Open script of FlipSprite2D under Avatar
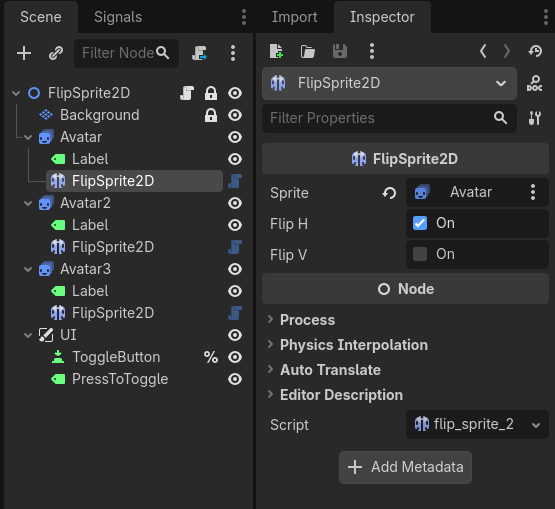Screen dimensions: 555x509 point(235,181)
